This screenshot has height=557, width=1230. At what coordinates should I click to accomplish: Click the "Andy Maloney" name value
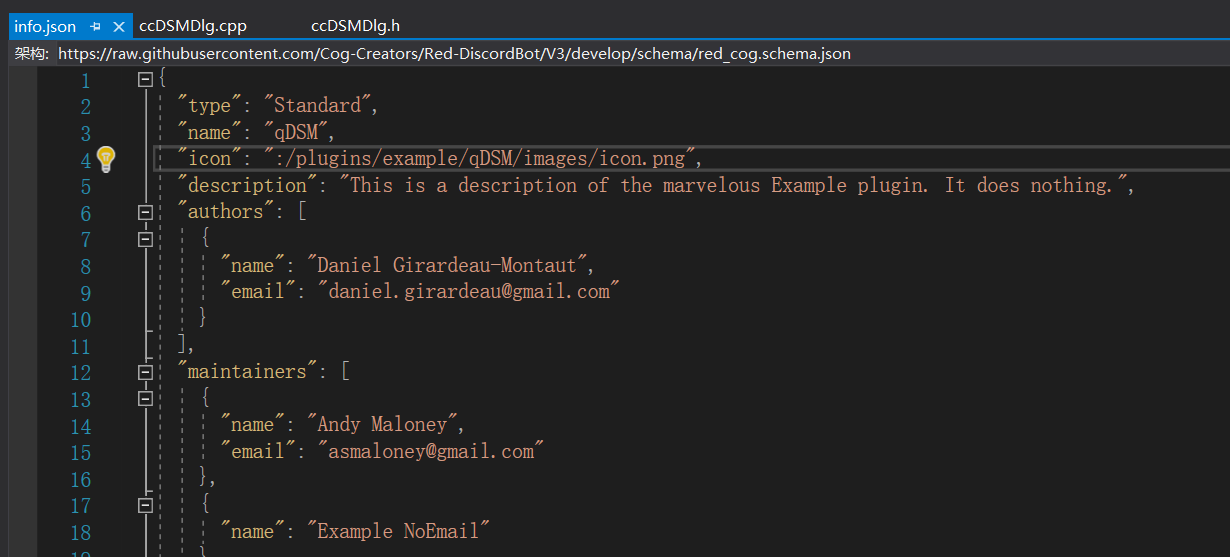pos(382,425)
